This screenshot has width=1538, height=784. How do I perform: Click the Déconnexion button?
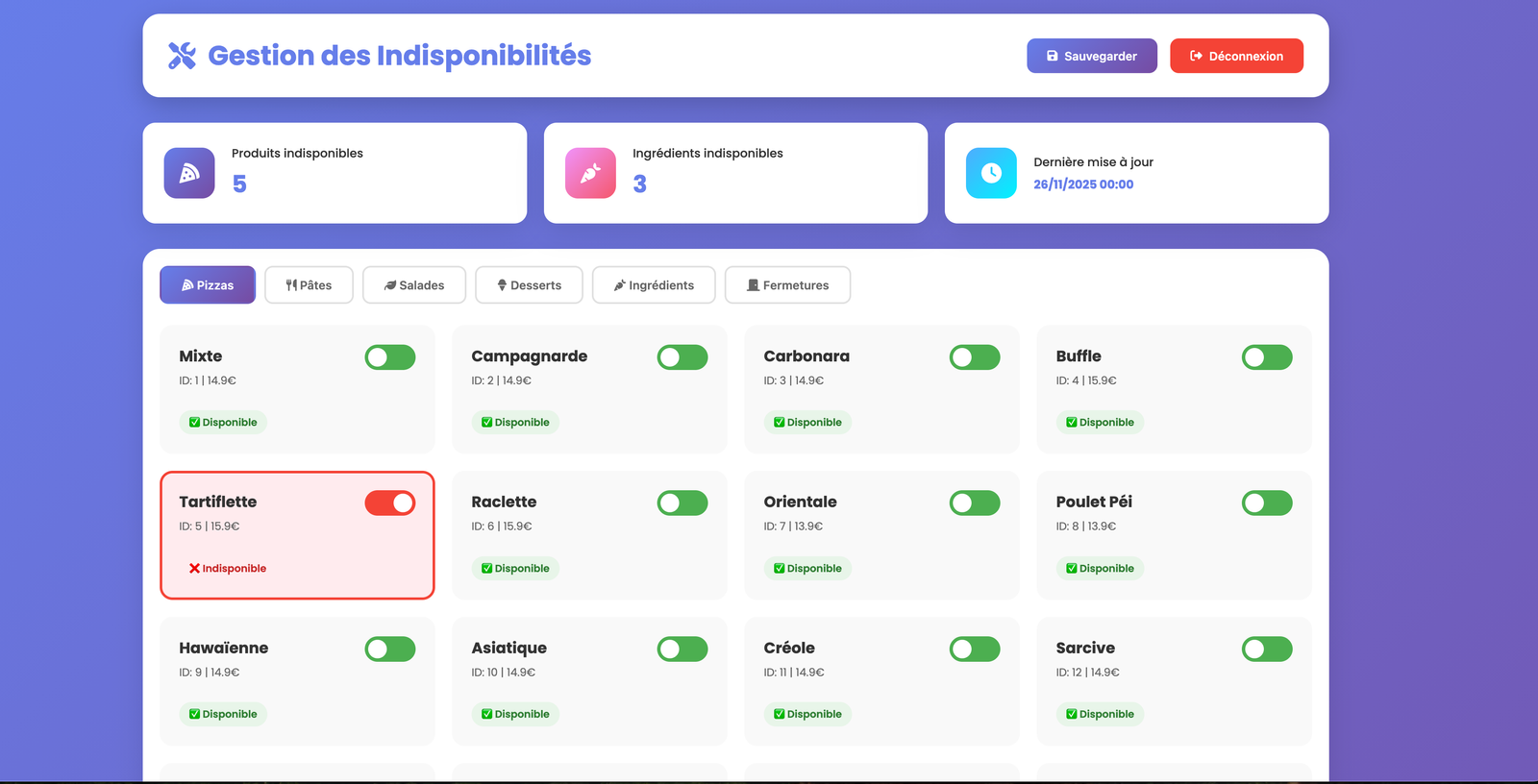pyautogui.click(x=1236, y=56)
